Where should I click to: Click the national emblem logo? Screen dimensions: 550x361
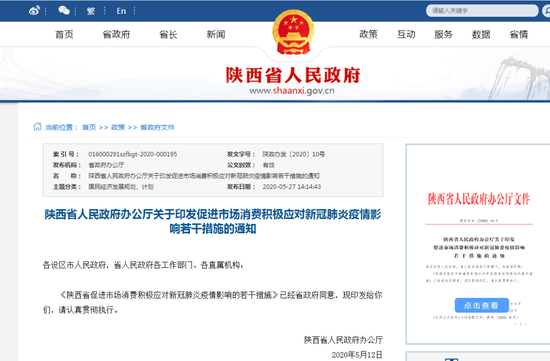click(x=293, y=32)
